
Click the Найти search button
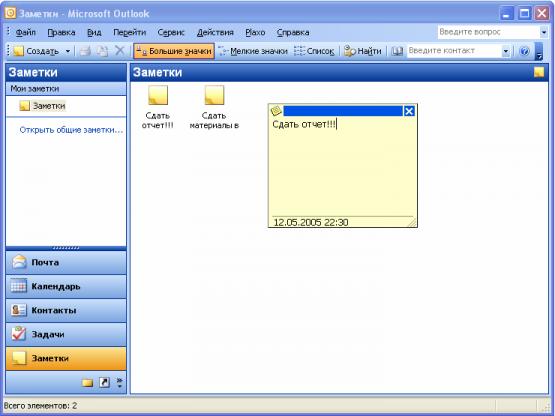363,51
